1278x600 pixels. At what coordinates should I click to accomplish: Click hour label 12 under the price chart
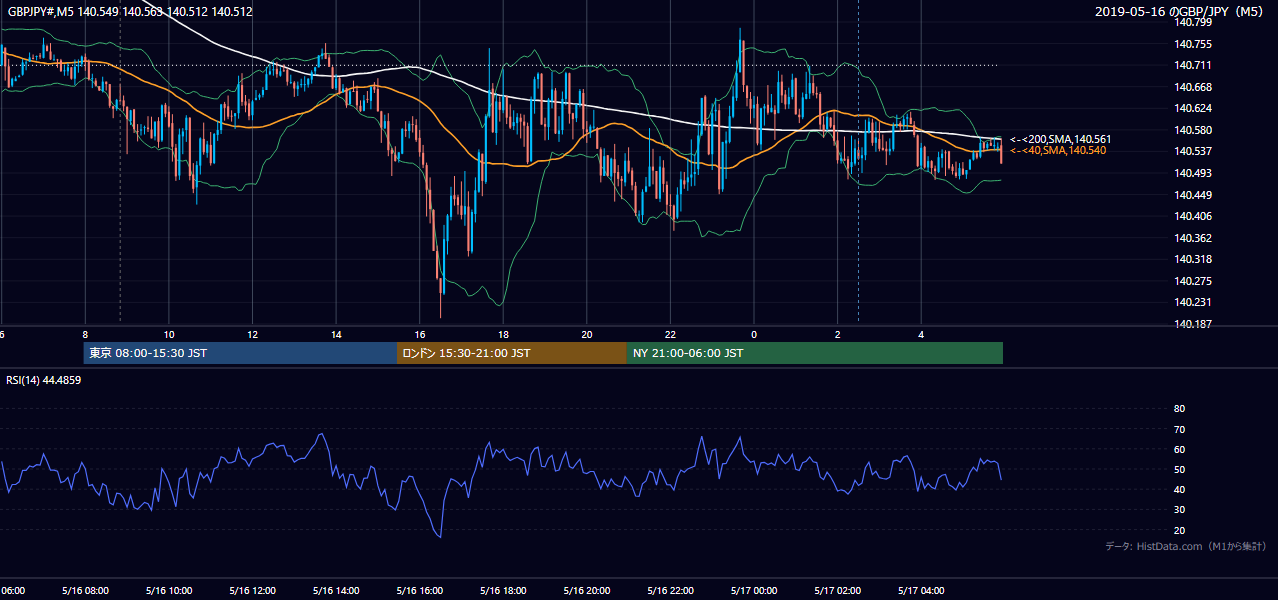tap(253, 335)
